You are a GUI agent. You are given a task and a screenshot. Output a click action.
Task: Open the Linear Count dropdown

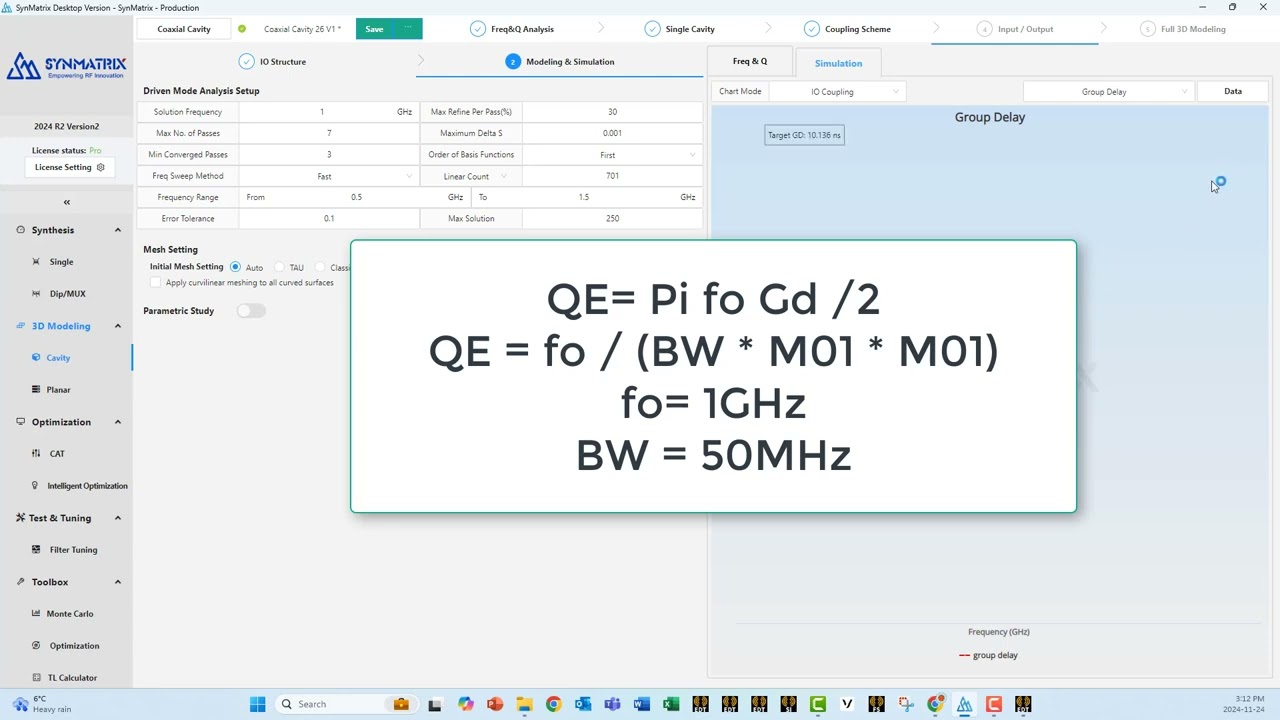[471, 176]
